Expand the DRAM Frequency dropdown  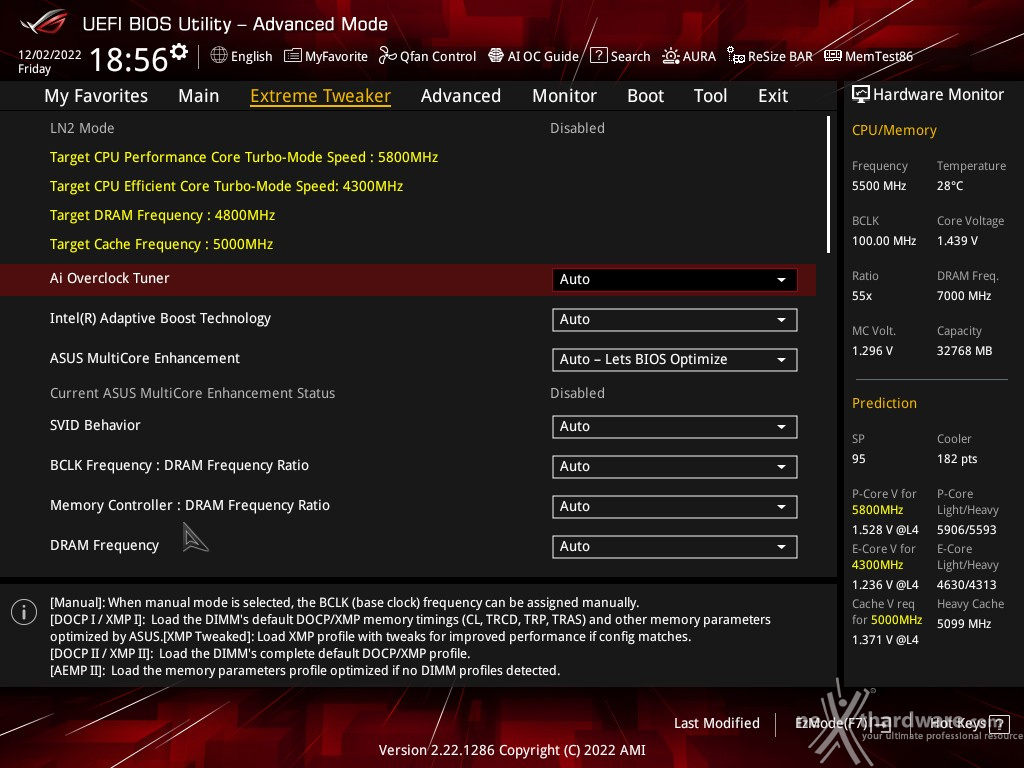click(x=675, y=546)
